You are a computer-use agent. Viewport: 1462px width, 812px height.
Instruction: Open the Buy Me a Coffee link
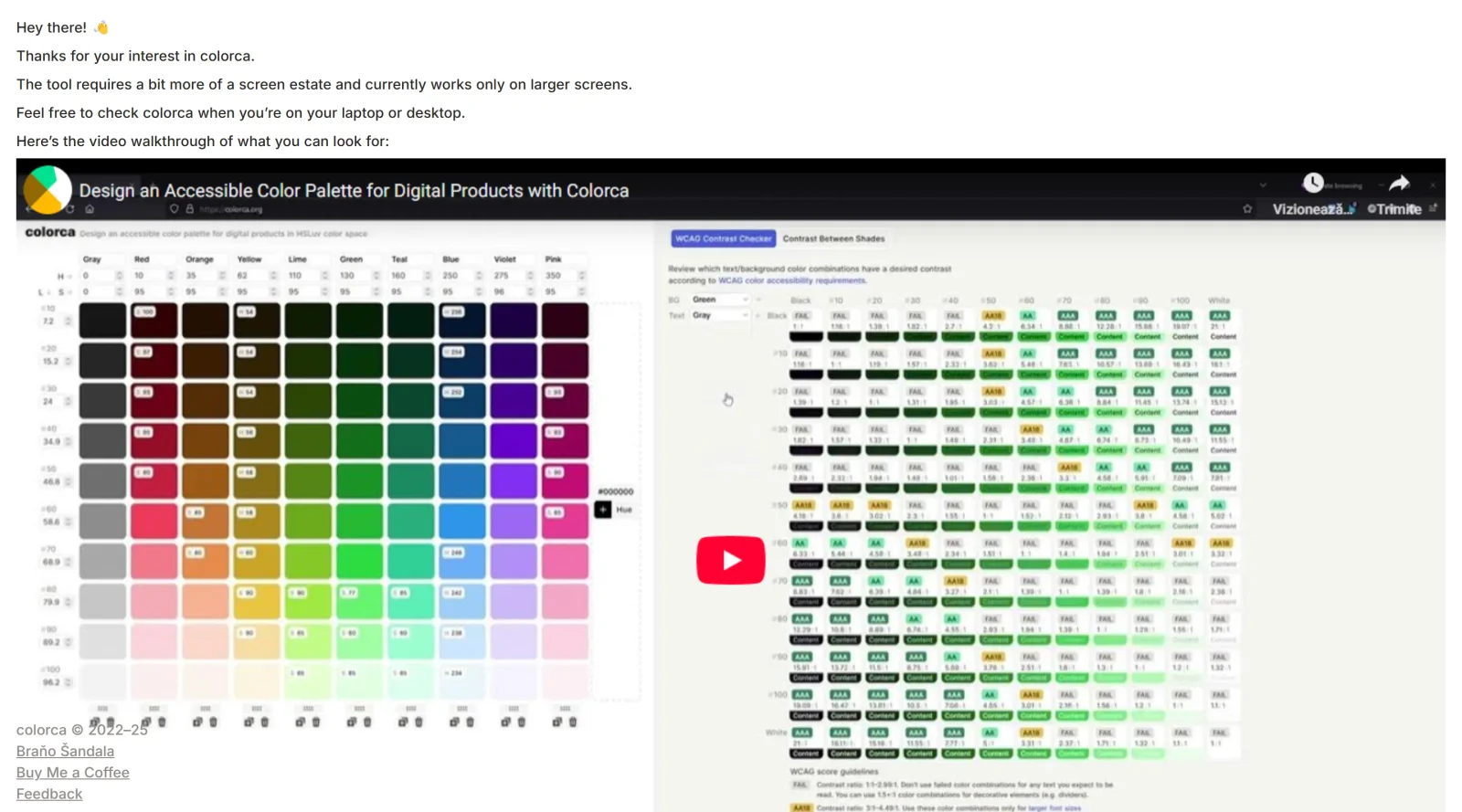(72, 773)
